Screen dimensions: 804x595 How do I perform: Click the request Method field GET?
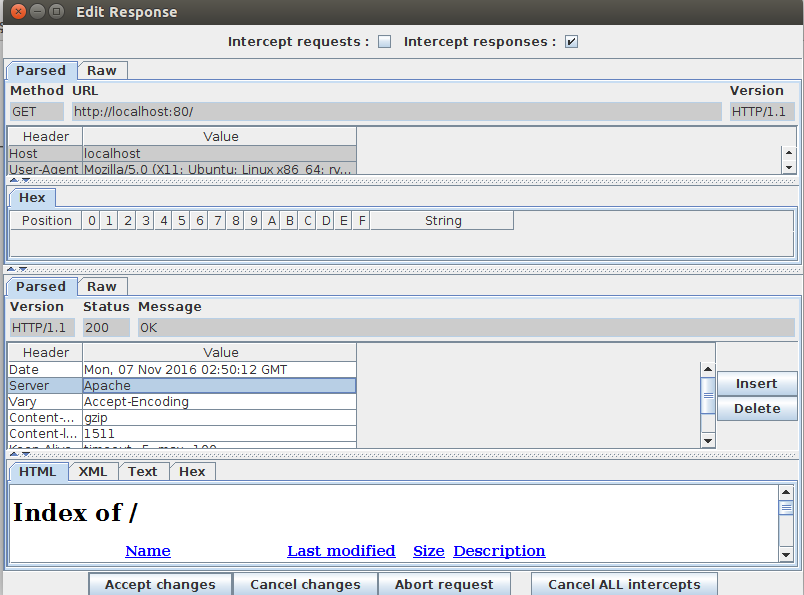pyautogui.click(x=37, y=111)
